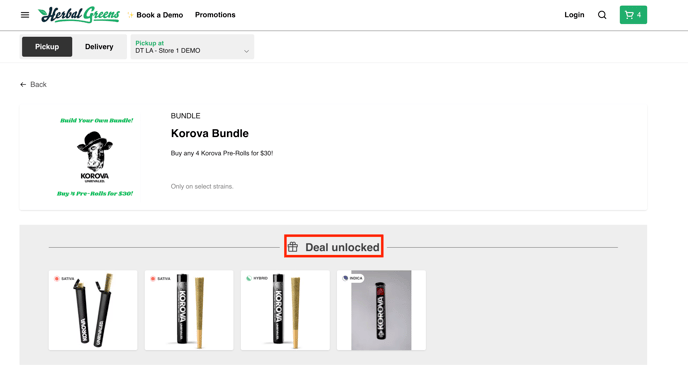Open the first Sativa two-tube pre-roll product

(x=93, y=310)
